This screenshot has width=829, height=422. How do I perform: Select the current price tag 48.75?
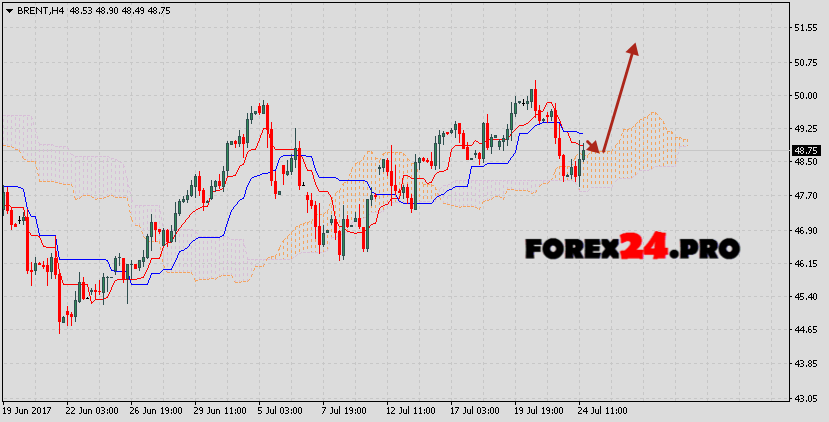click(805, 150)
